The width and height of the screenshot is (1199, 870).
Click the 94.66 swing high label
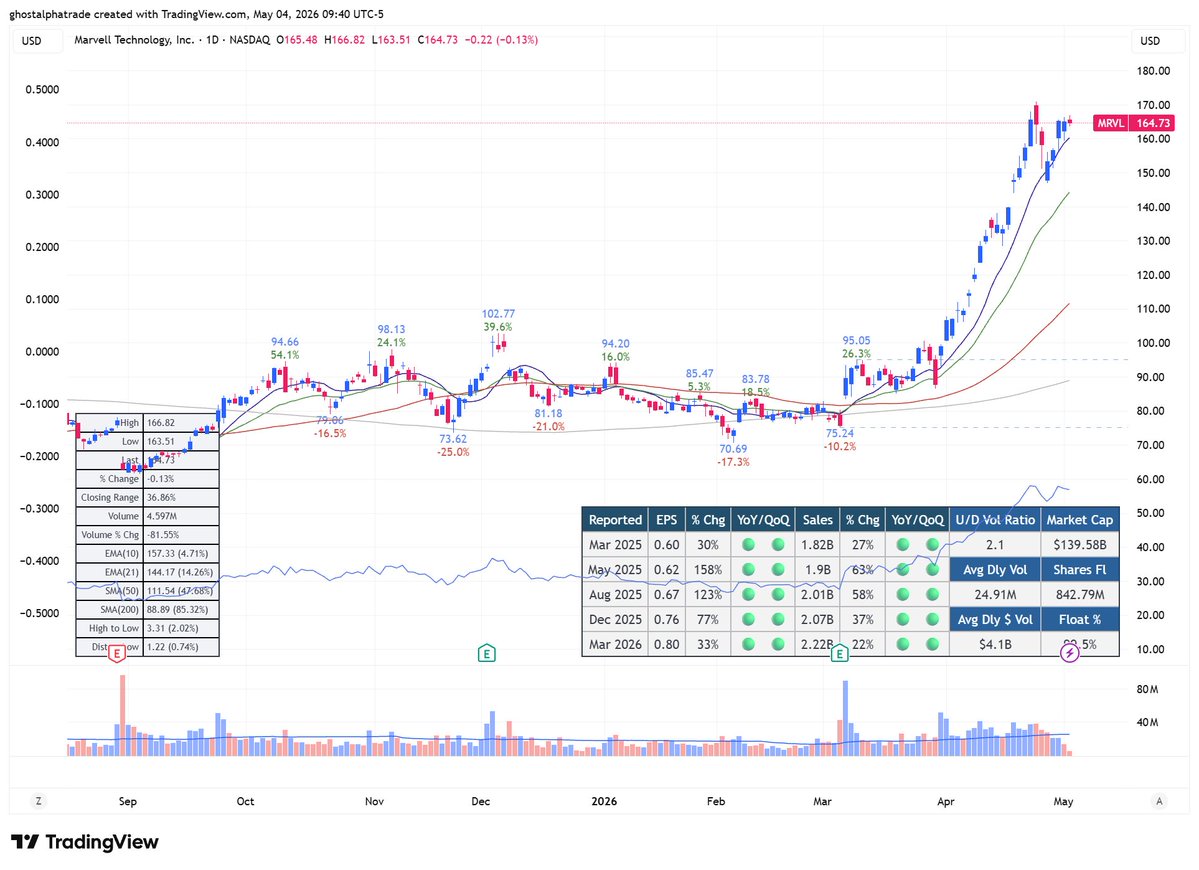284,342
